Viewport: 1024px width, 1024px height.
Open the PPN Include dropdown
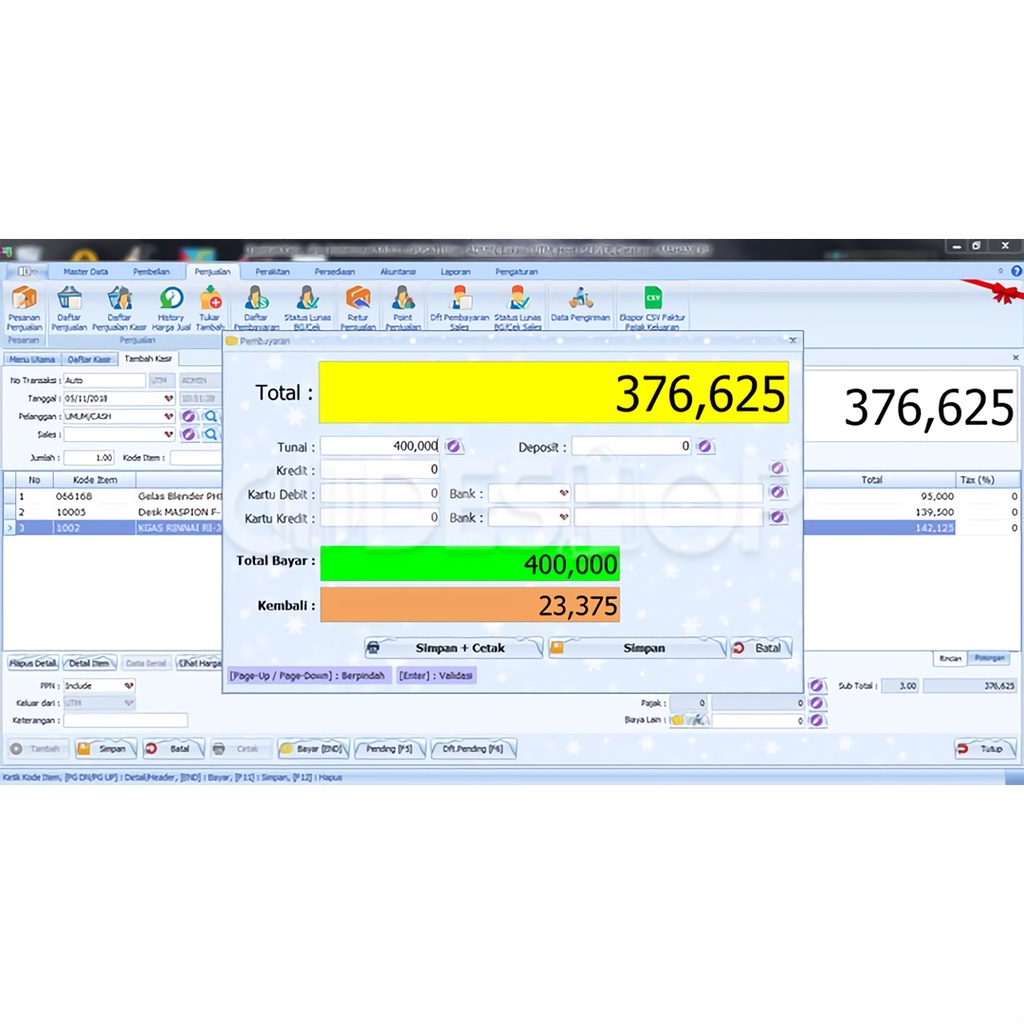pos(128,686)
